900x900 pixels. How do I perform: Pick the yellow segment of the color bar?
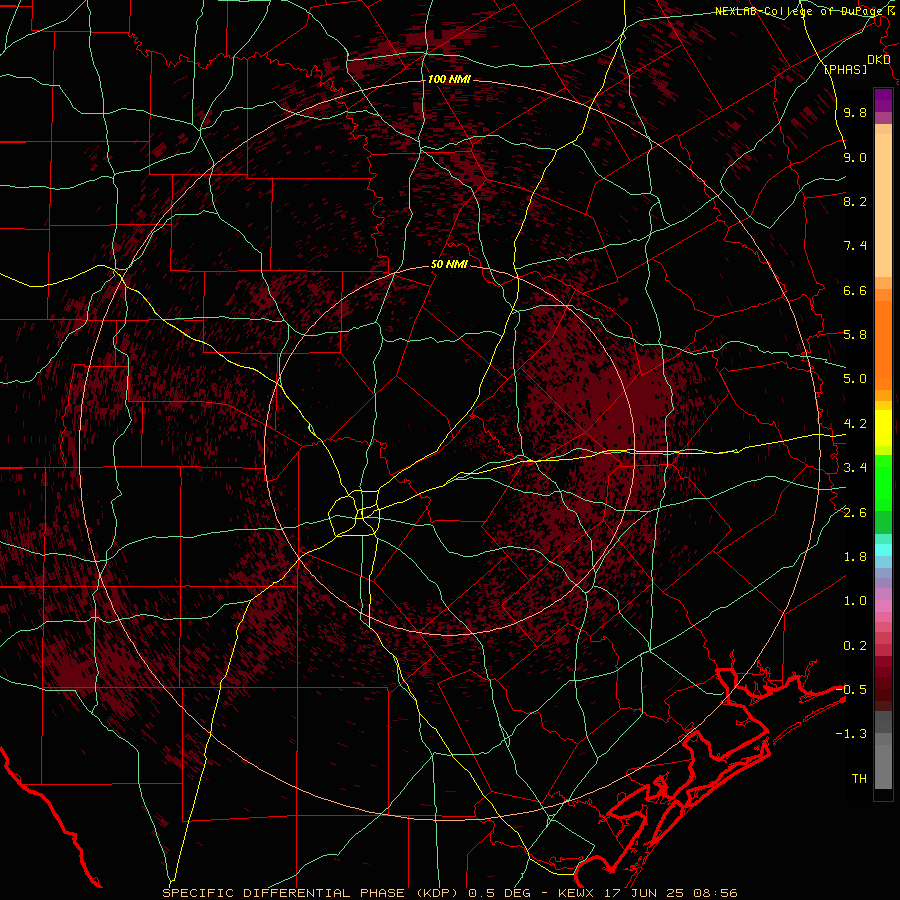[x=883, y=428]
